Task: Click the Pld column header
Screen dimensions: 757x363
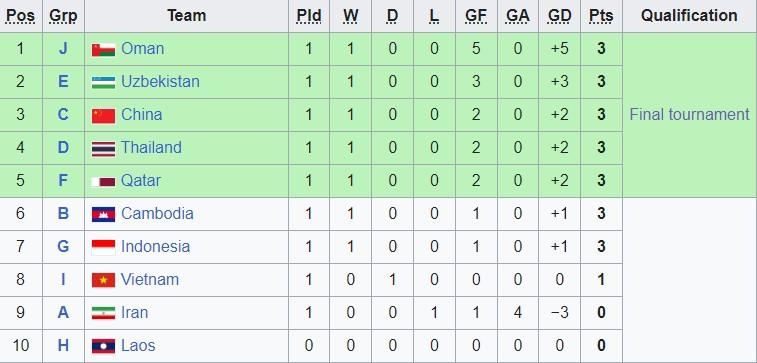Action: point(308,16)
